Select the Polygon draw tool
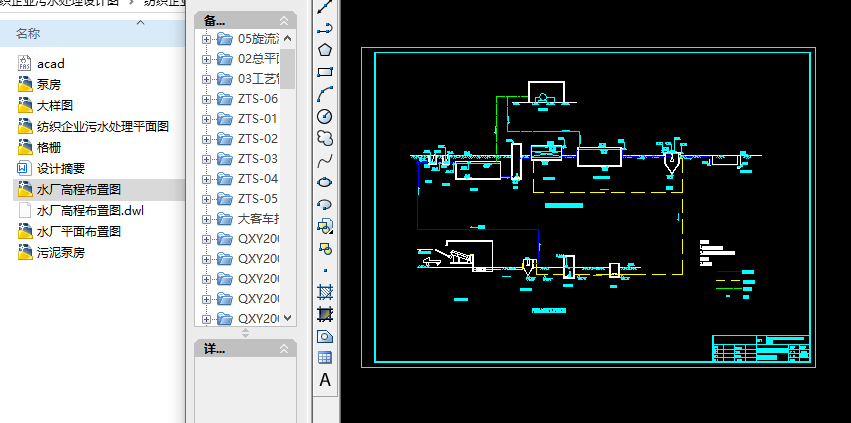 click(325, 50)
